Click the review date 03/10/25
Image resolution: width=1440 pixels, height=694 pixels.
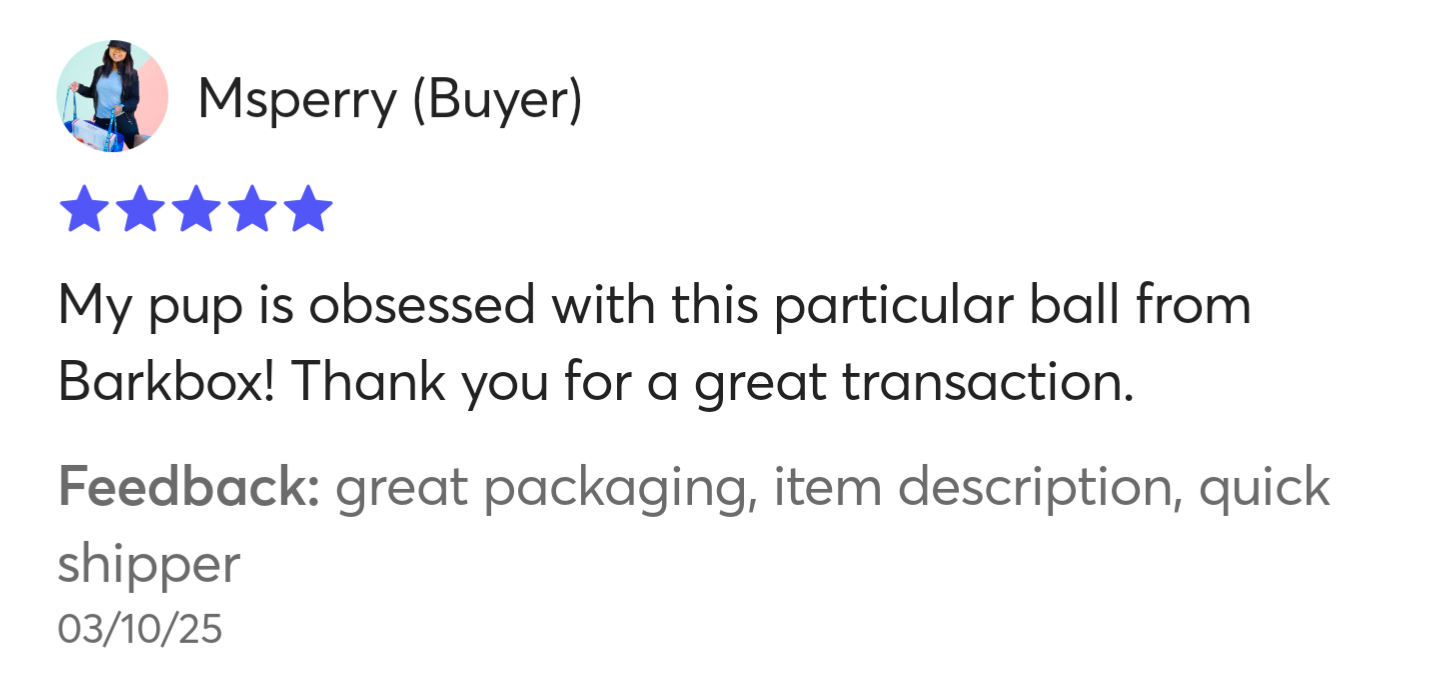pos(140,630)
